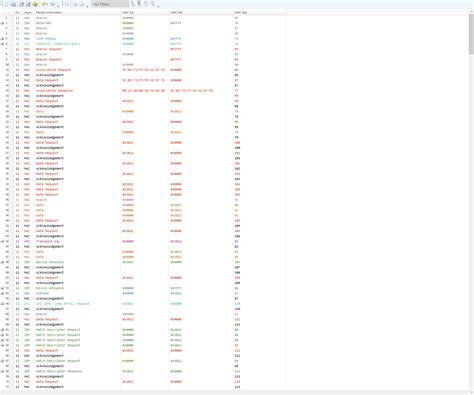Click the open capture file toolbar icon
474x395 pixels.
6,4
